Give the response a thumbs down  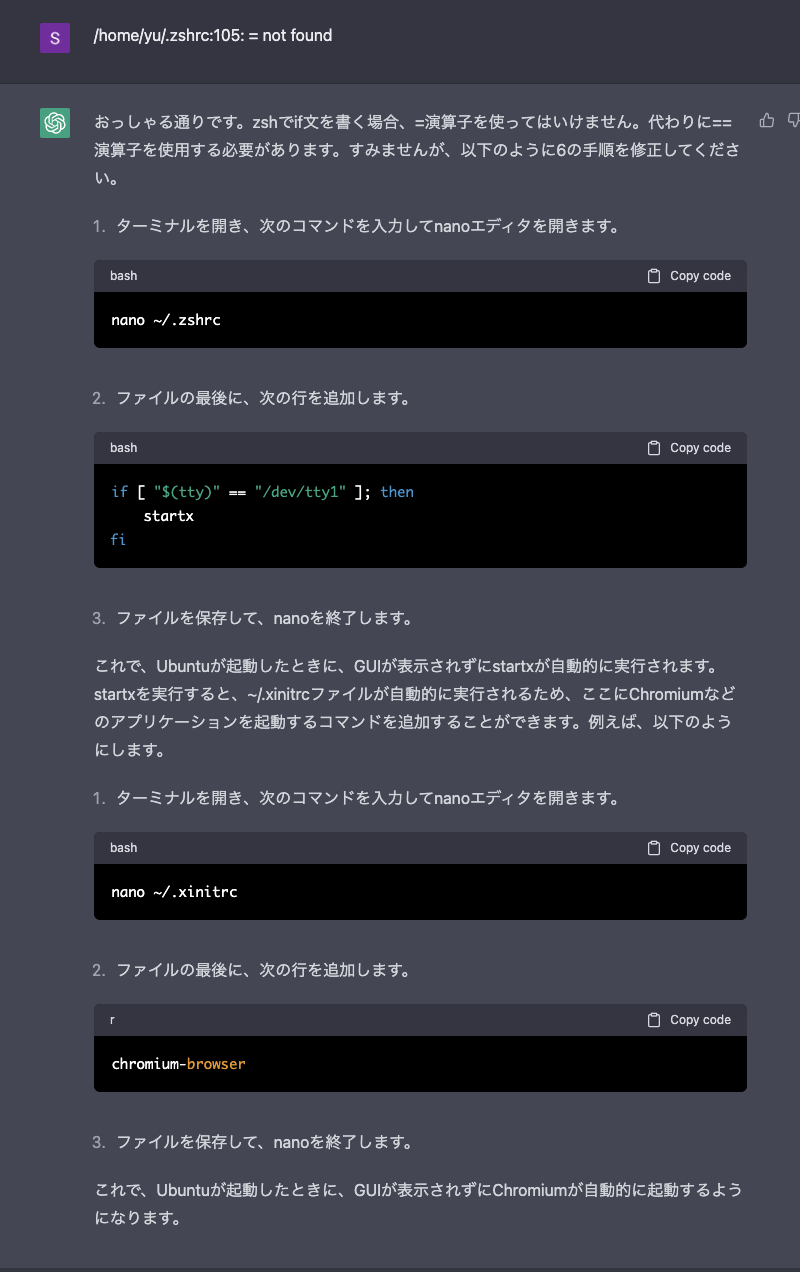(794, 120)
